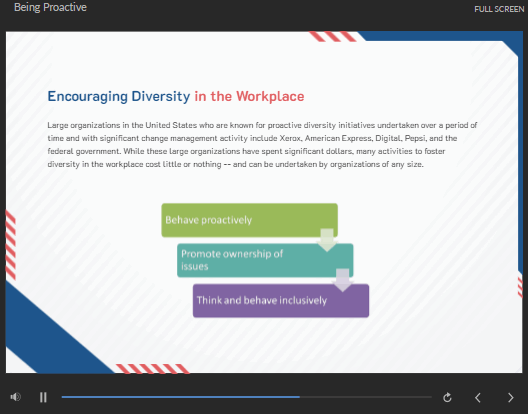Select the purple Think and behave inclusively box
Viewport: 528px width, 414px height.
point(281,300)
